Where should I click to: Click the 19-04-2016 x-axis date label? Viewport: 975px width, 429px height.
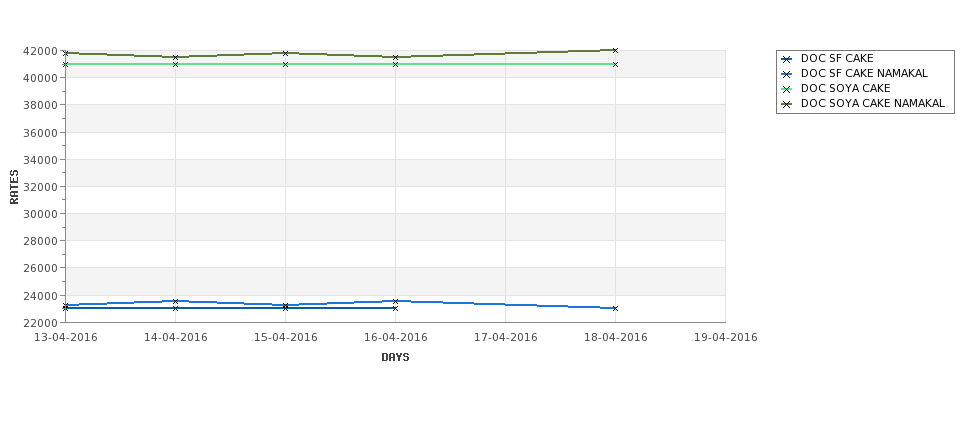(726, 338)
